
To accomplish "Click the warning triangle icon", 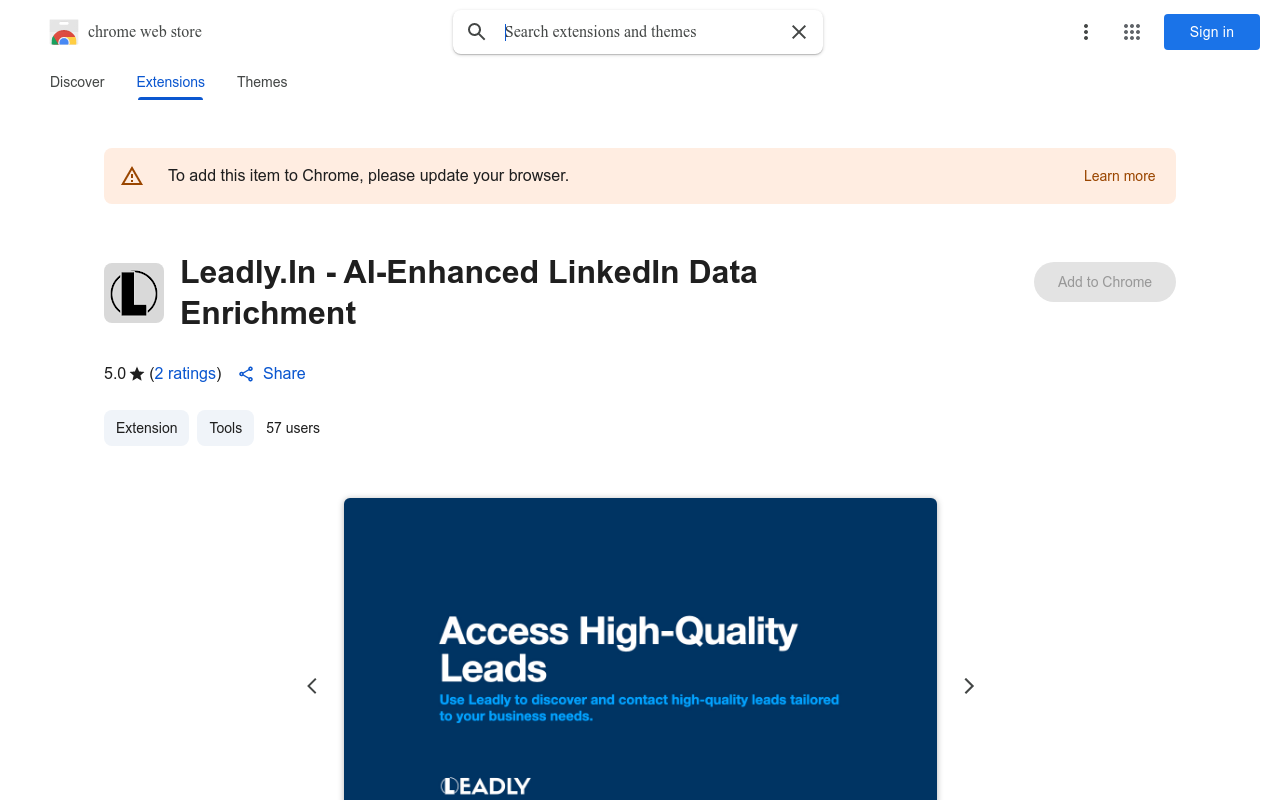I will pos(132,176).
